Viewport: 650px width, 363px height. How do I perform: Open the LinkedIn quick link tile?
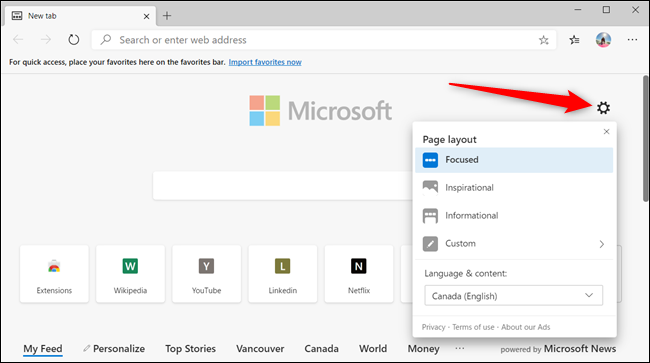[283, 274]
